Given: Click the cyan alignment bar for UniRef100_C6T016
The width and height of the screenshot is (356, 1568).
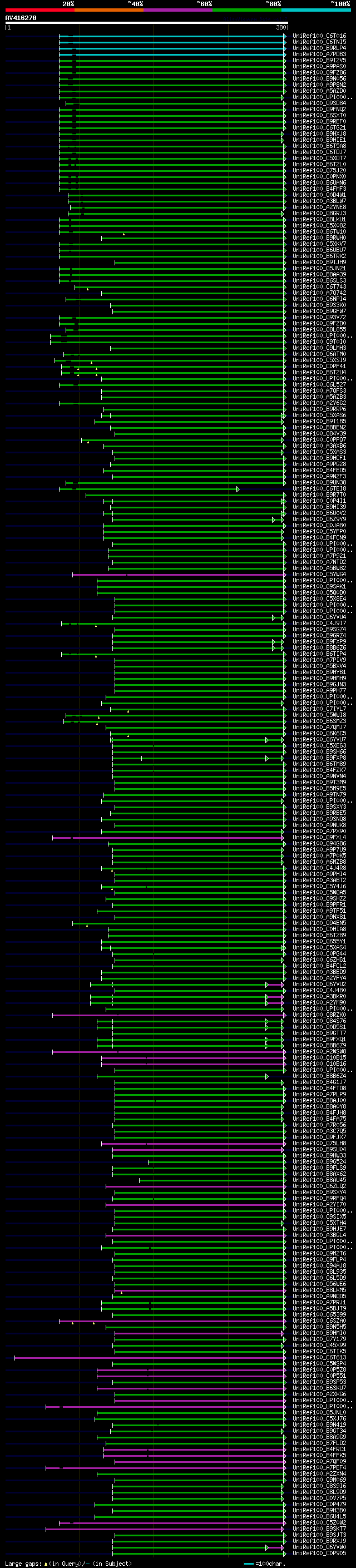Looking at the screenshot, I should coord(172,36).
